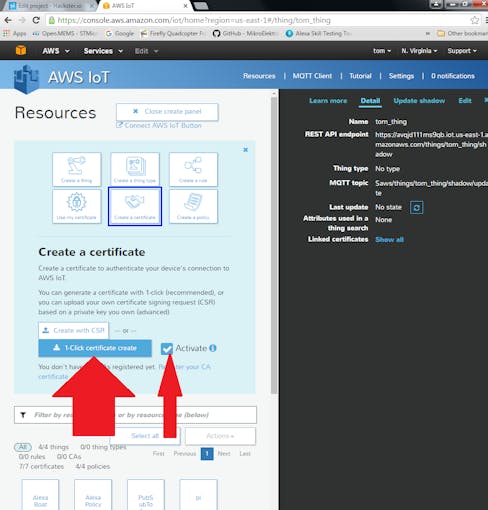The image size is (488, 510).
Task: Expand the Services dropdown
Action: click(103, 51)
